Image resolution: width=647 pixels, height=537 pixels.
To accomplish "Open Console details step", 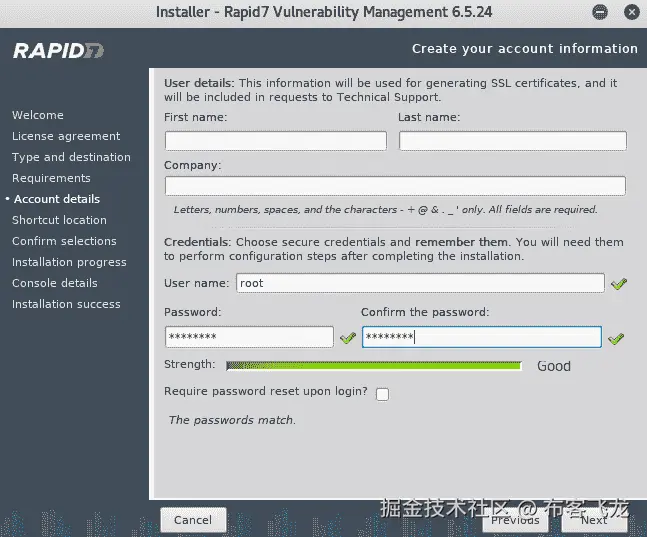I will click(54, 283).
